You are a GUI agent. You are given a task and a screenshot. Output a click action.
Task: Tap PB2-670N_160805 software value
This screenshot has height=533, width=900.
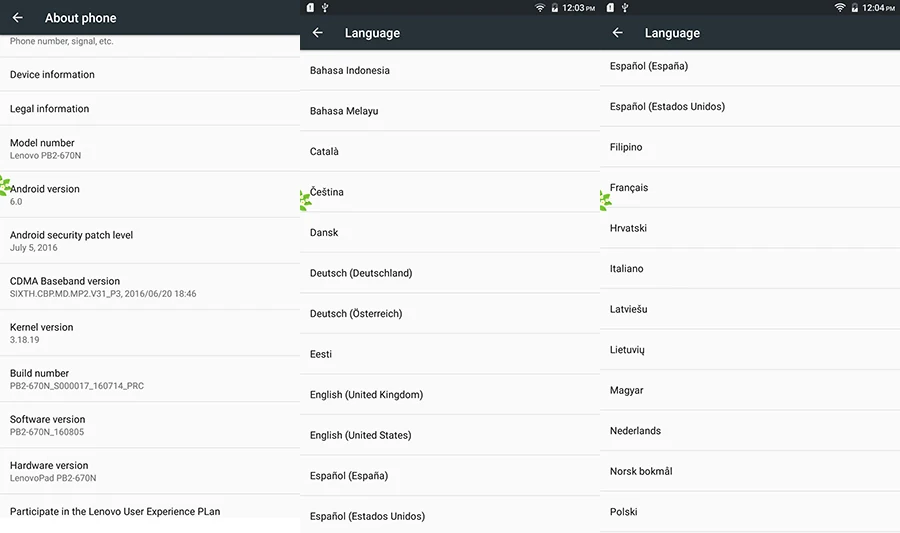[x=47, y=432]
